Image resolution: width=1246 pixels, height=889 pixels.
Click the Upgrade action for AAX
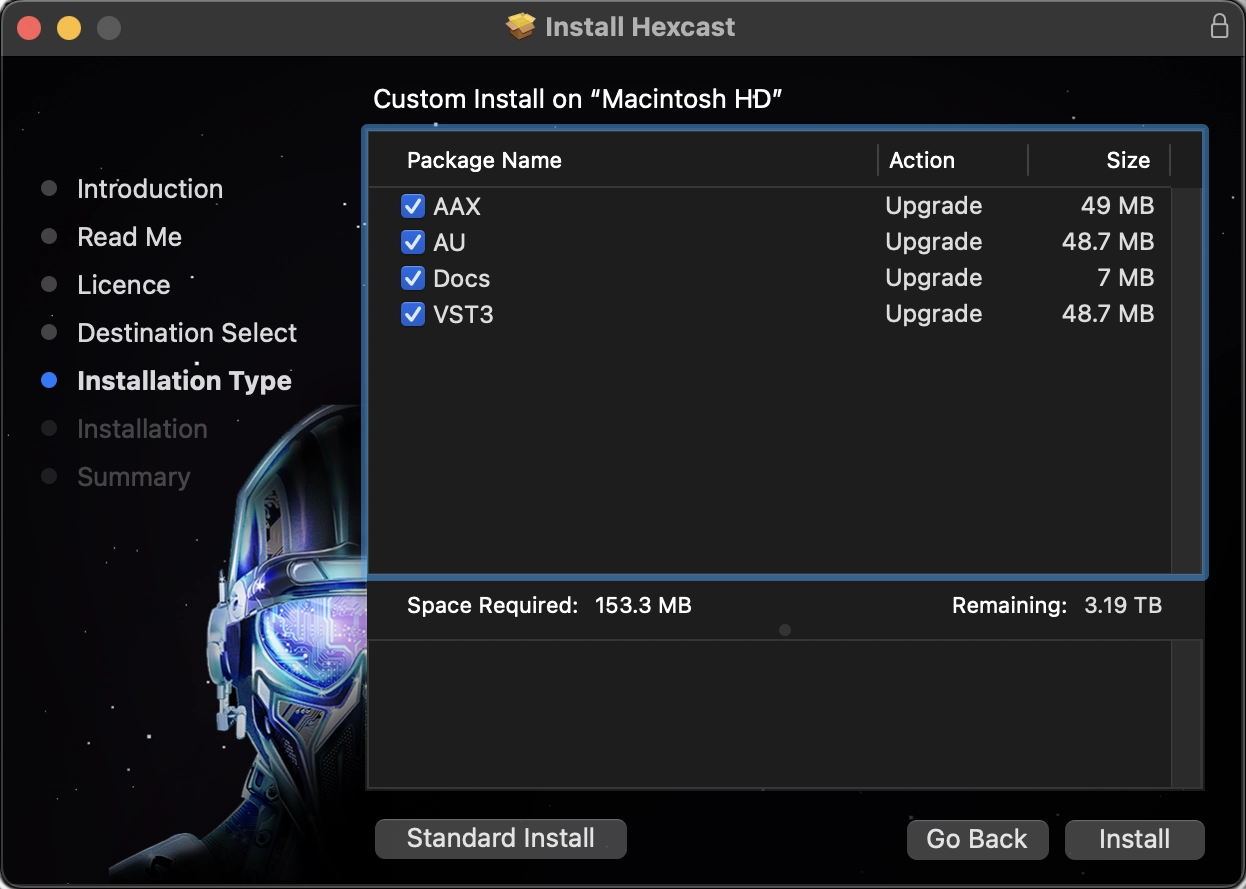point(933,206)
